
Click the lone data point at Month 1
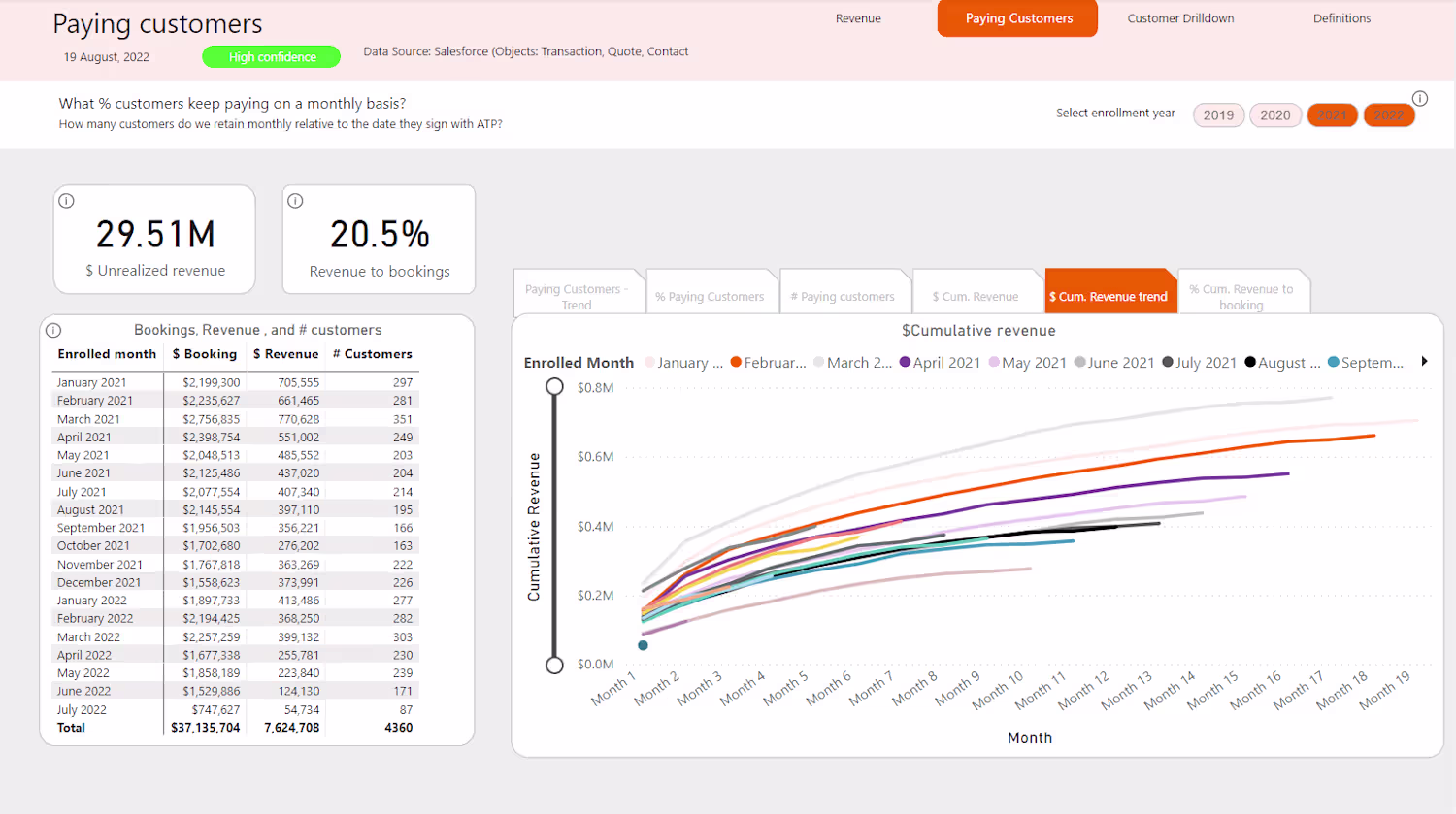click(x=643, y=645)
